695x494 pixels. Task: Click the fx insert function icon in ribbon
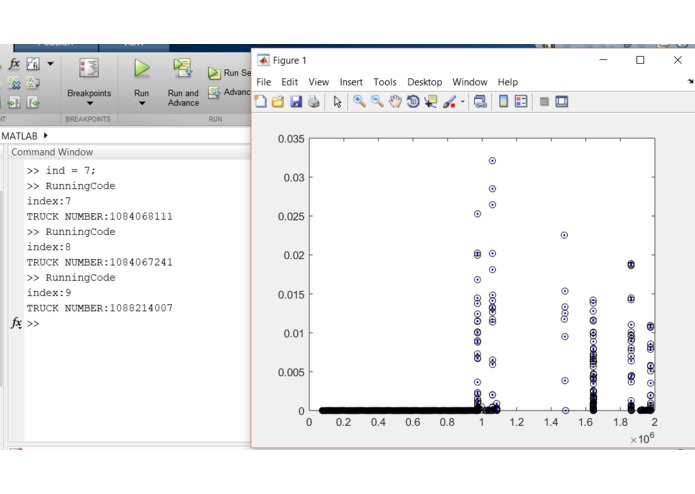coord(14,63)
